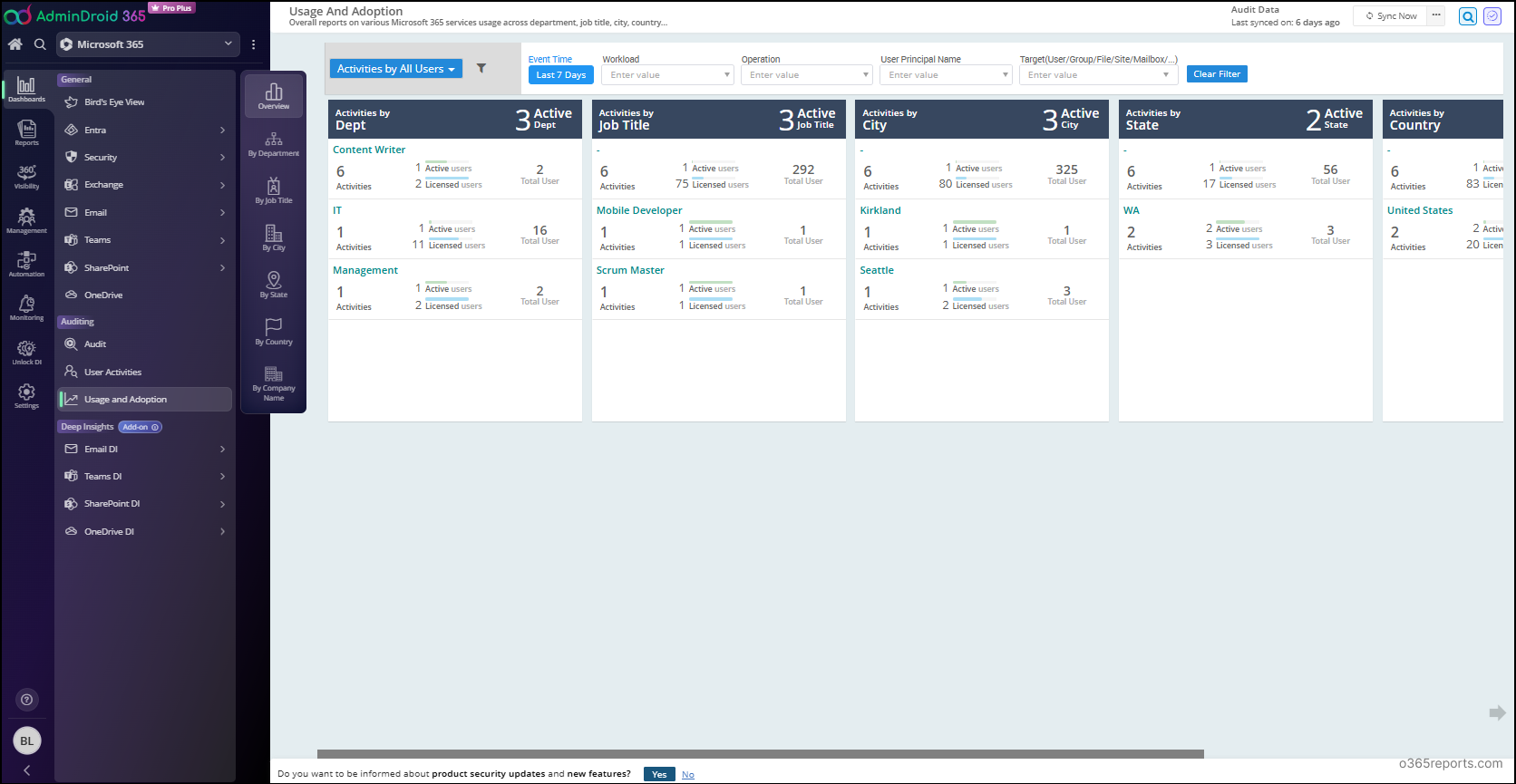1516x784 pixels.
Task: Open the 360 Visibility icon
Action: point(26,176)
